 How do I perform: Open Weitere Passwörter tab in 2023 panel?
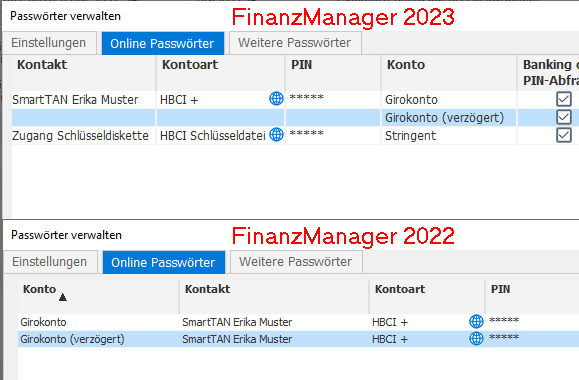295,43
